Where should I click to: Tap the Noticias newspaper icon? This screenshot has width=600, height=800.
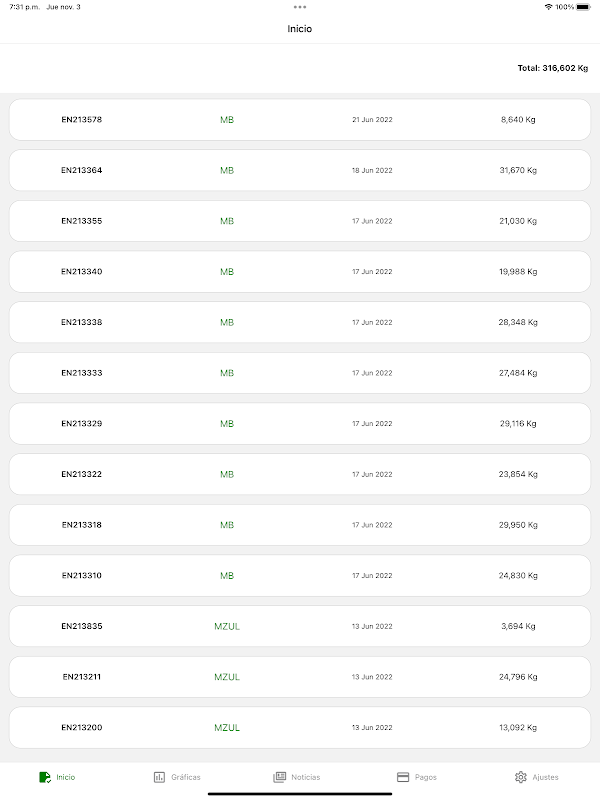point(280,777)
